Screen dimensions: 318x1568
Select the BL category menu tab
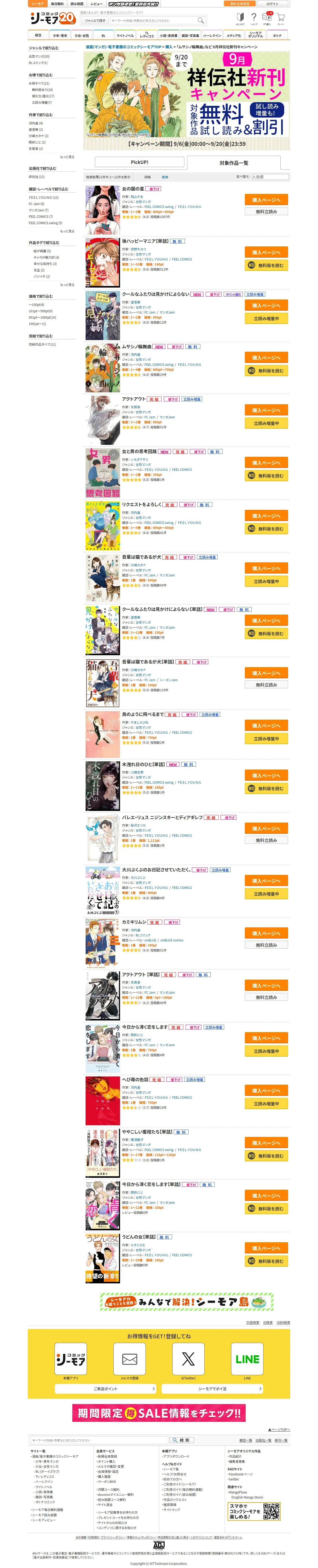(x=103, y=35)
